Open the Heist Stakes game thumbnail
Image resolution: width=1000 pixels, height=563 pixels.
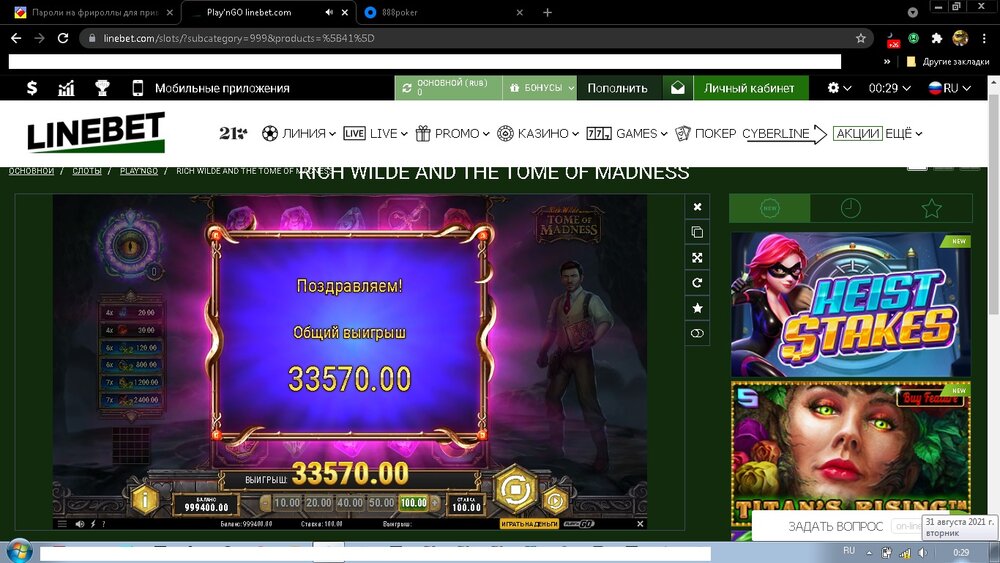[851, 304]
